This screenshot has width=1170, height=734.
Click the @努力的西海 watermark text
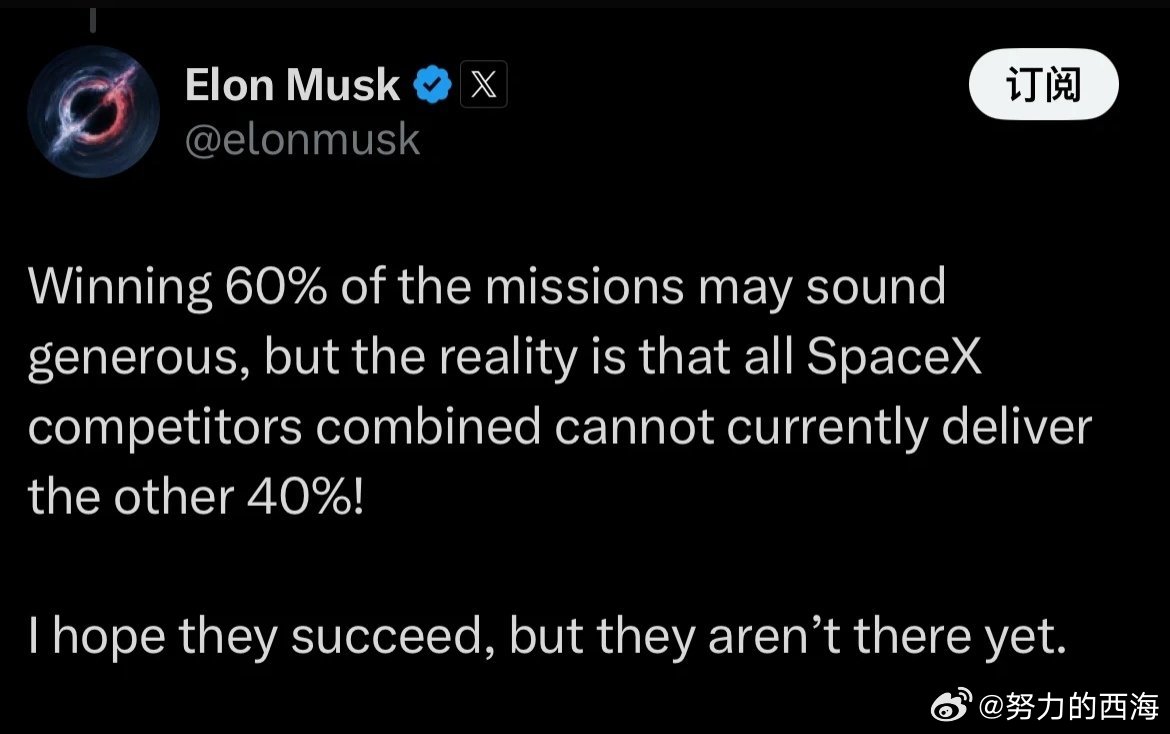(1068, 706)
